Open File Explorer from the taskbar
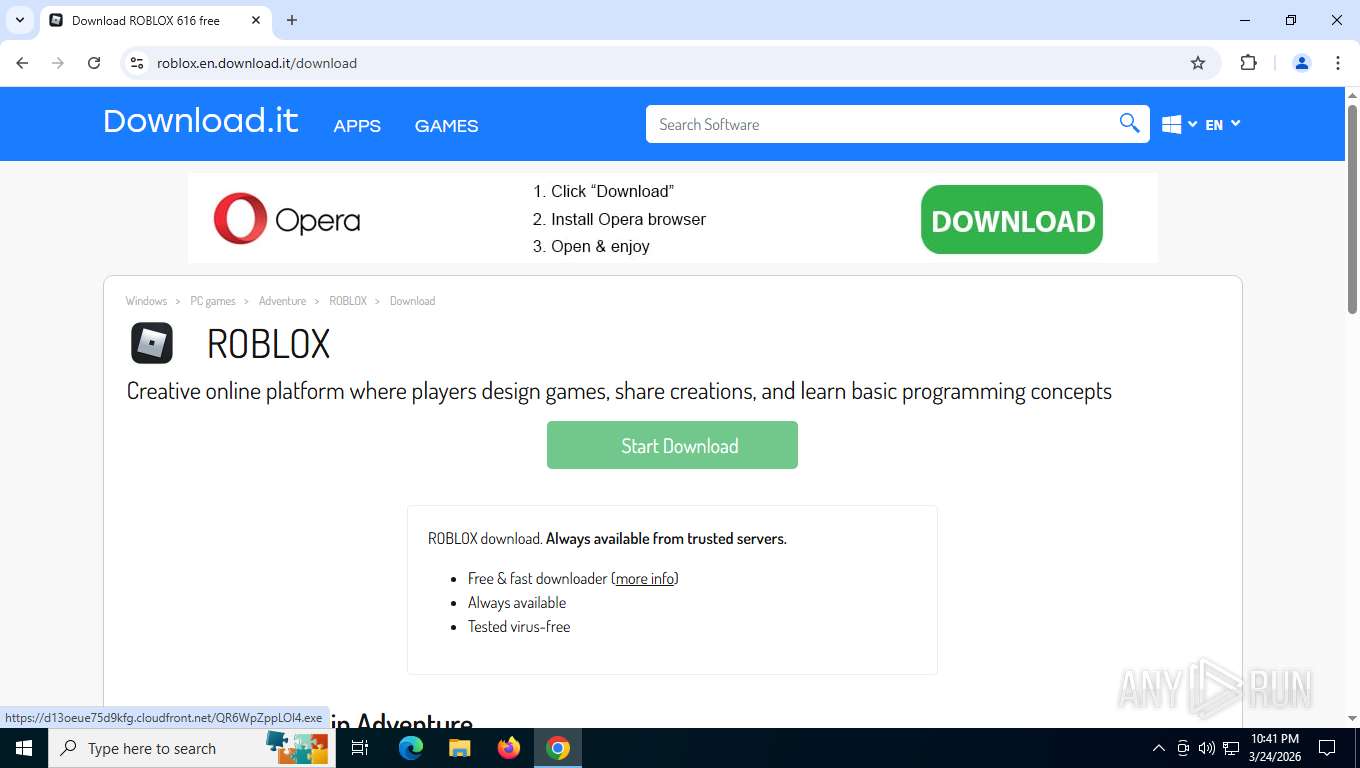 coord(459,748)
